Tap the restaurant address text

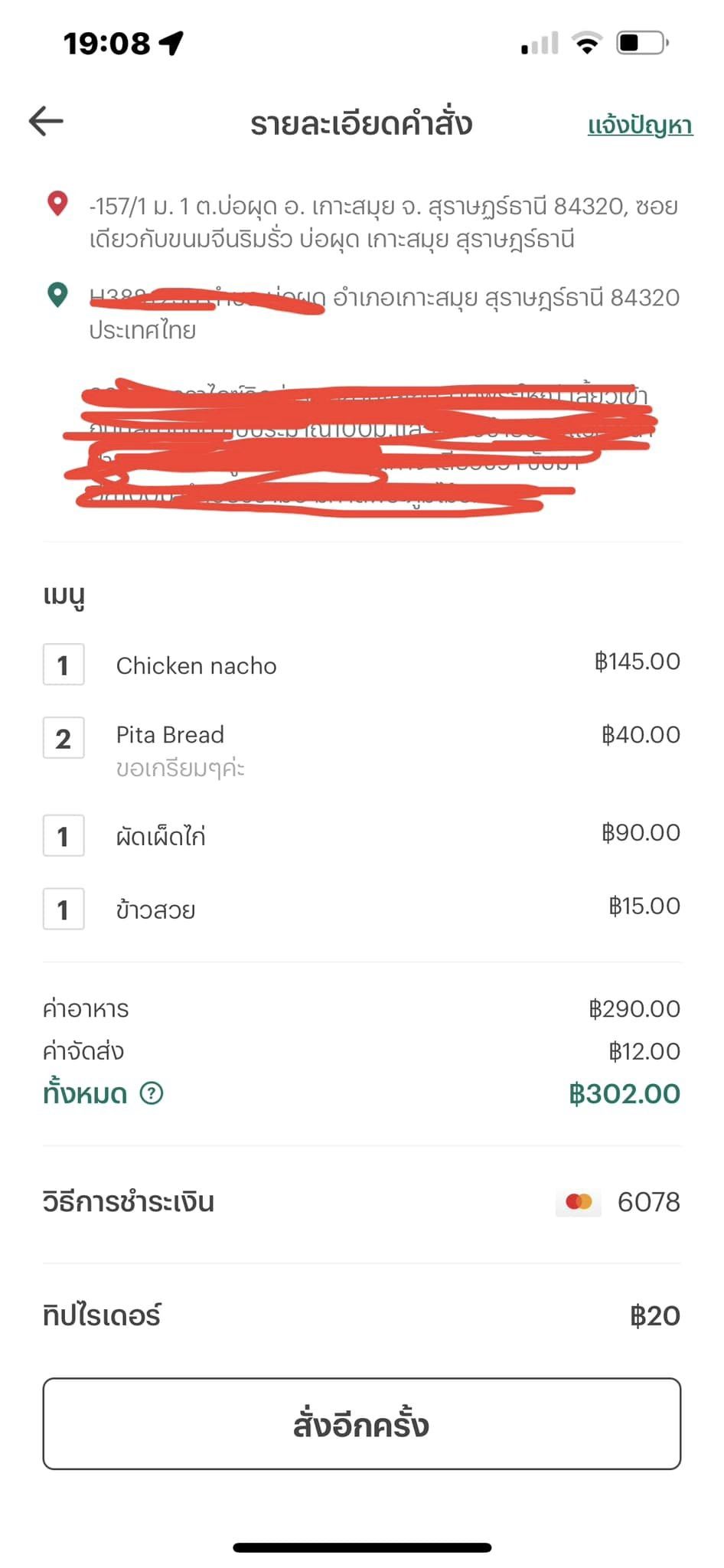coord(383,222)
